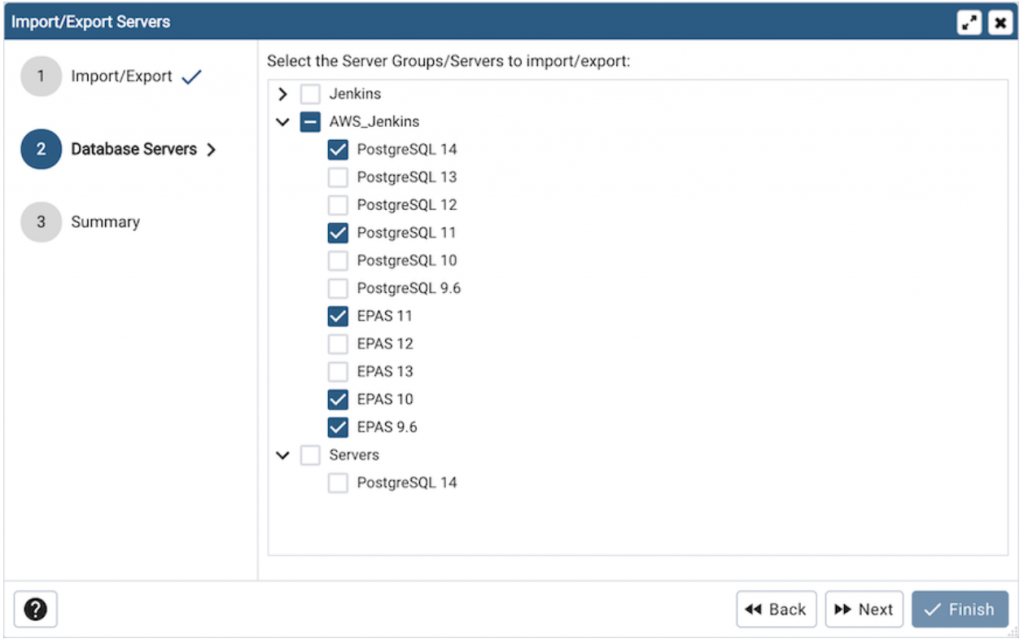Click the step 1 numbered circle

pyautogui.click(x=41, y=75)
